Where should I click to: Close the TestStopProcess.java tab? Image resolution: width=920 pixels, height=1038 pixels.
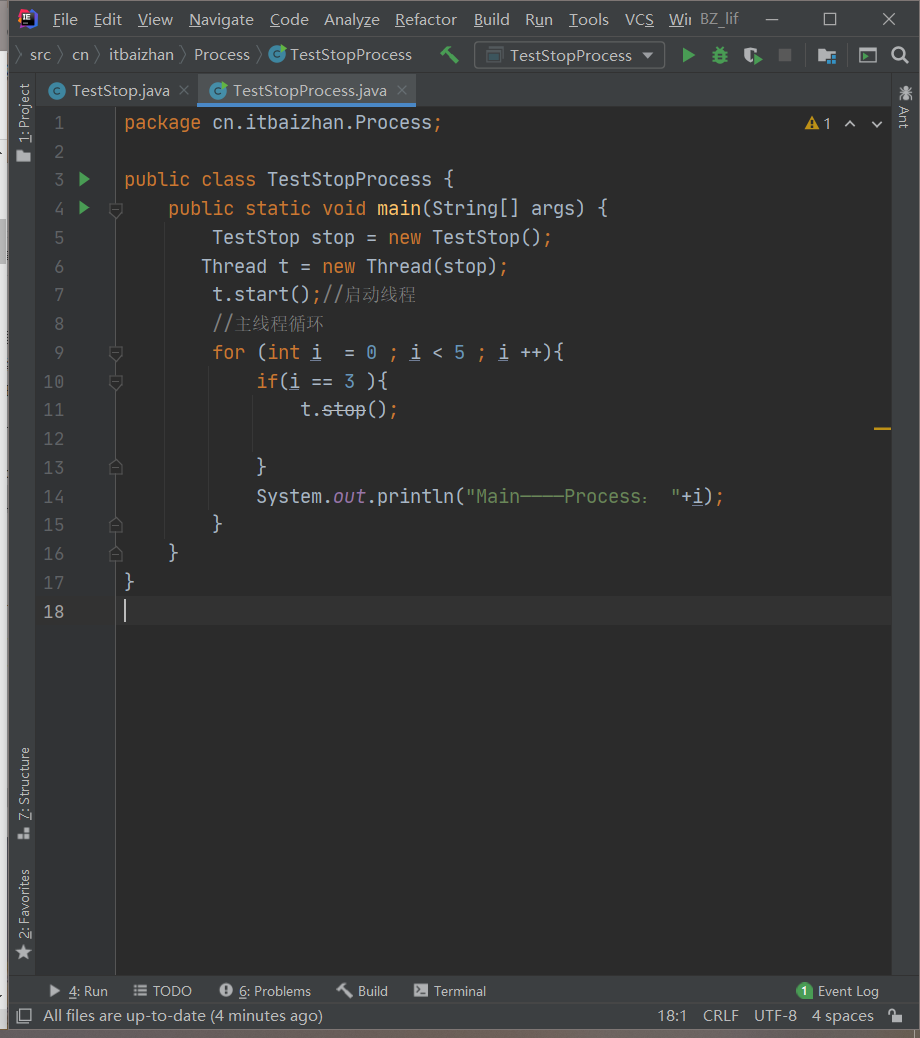402,90
